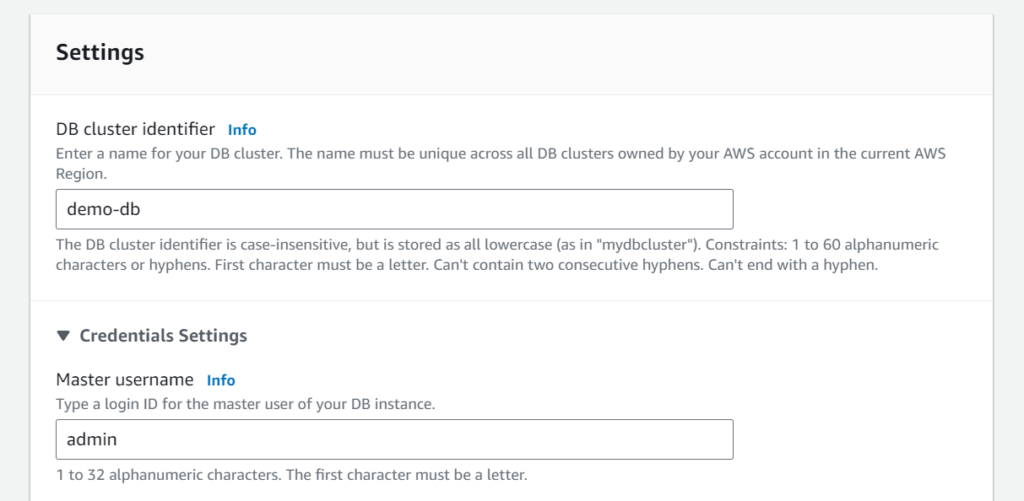Place cursor on the demo-db text
This screenshot has width=1024, height=501.
pyautogui.click(x=104, y=209)
